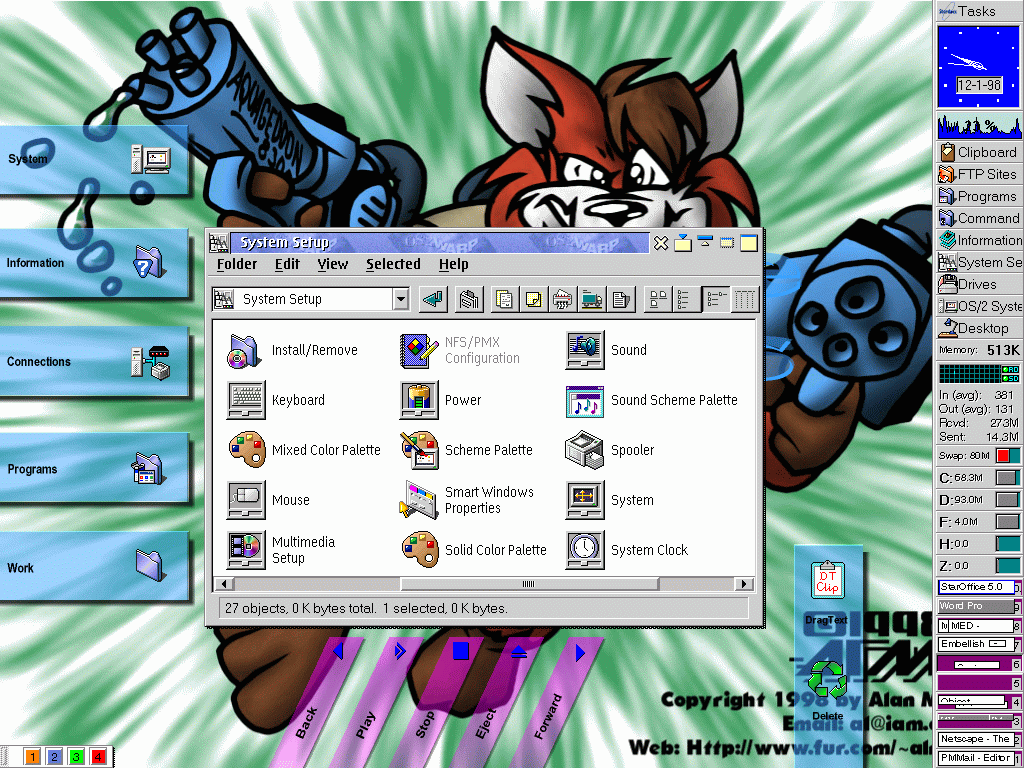Toggle the flowed name view button
This screenshot has width=1024, height=768.
click(x=716, y=299)
